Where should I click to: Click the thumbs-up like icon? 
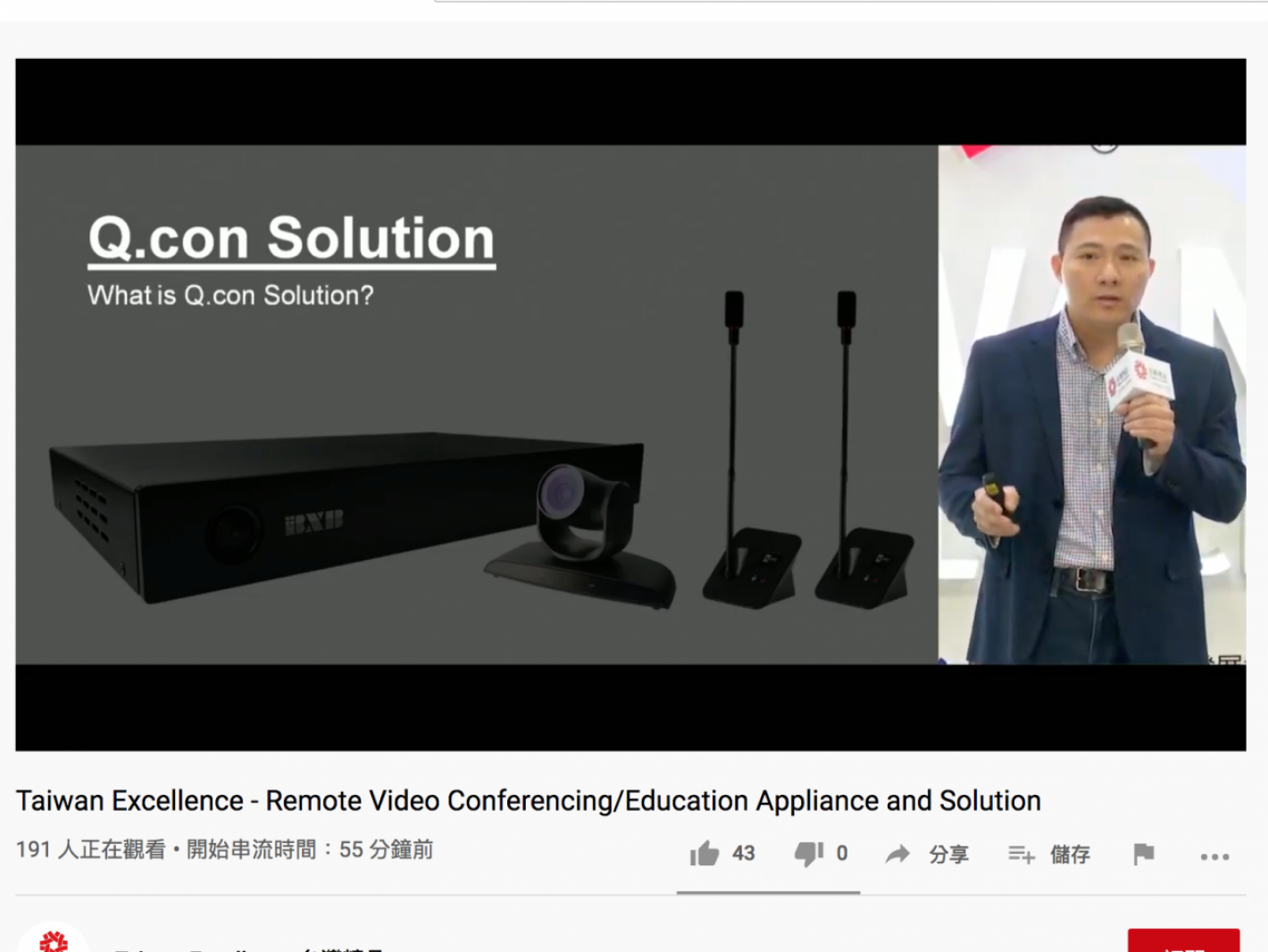(x=705, y=854)
